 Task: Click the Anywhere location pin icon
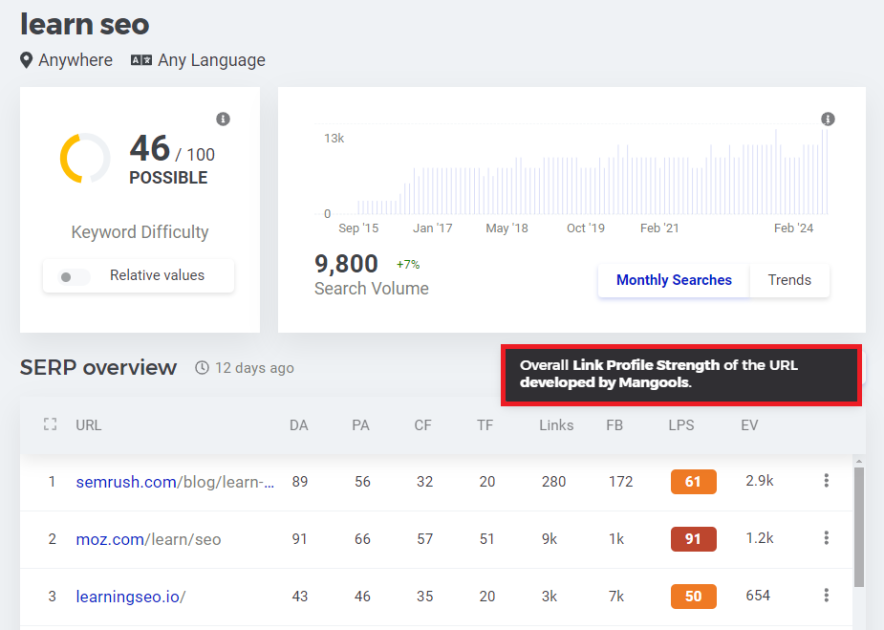coord(26,60)
